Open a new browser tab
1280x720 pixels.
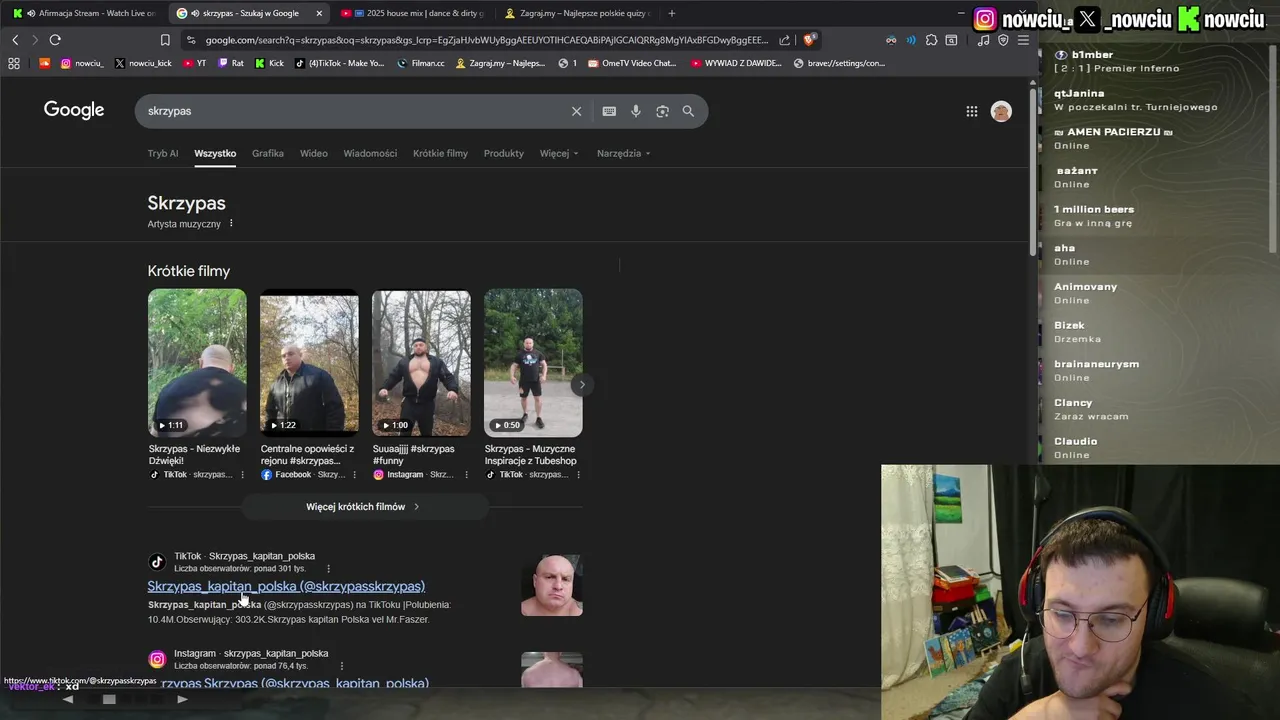tap(671, 13)
